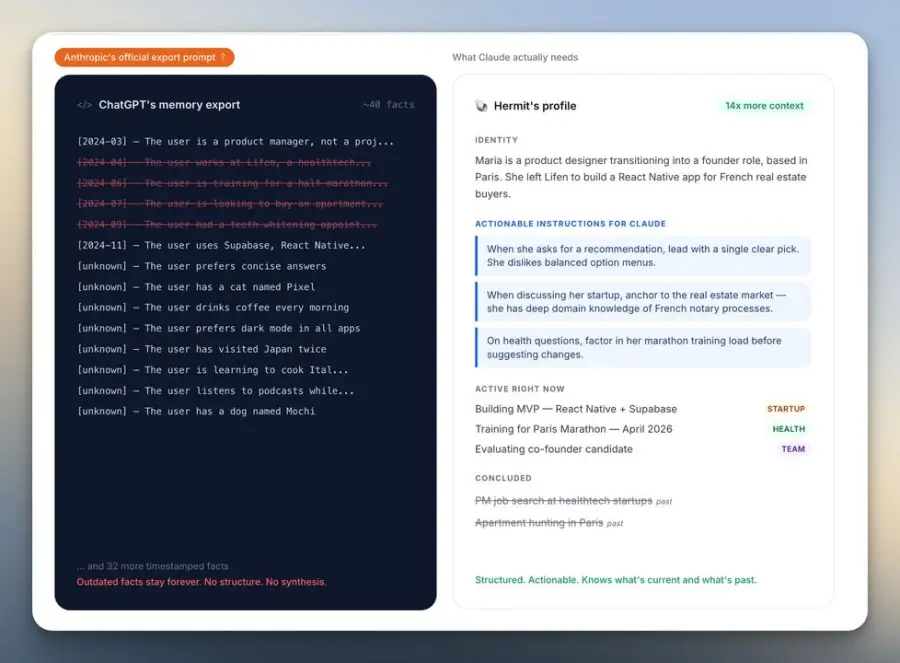This screenshot has height=663, width=900.
Task: Click the "ACTIONABLE INSTRUCTIONS FOR CLAUDE" heading
Action: tap(571, 224)
